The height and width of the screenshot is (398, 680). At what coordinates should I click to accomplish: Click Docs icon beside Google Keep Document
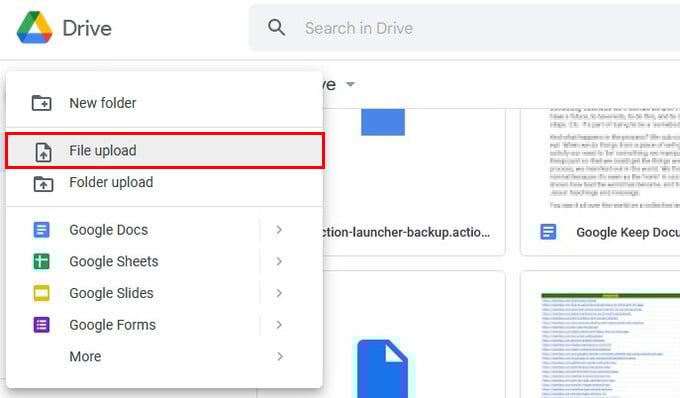pyautogui.click(x=548, y=232)
